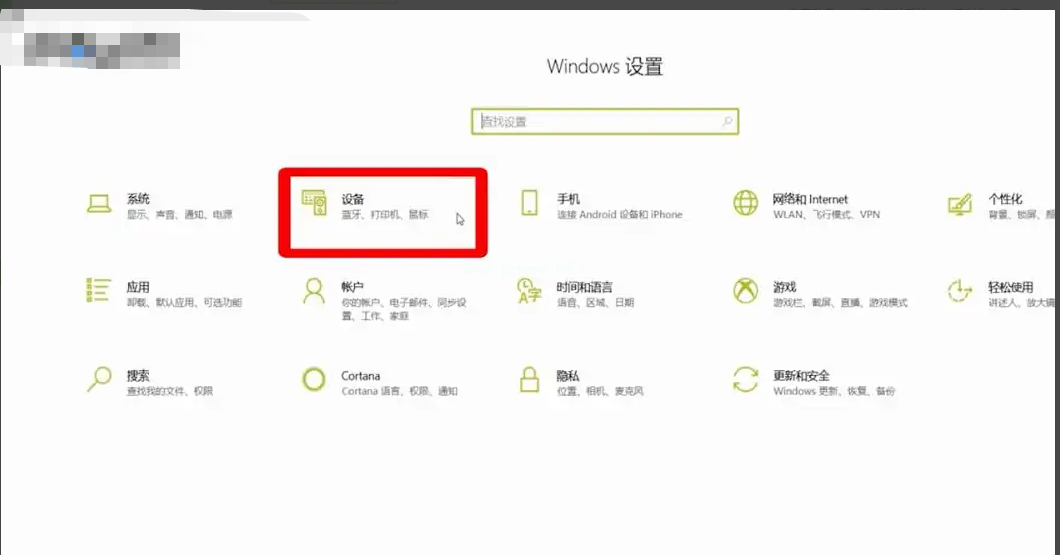This screenshot has height=555, width=1060.
Task: Click the globe icon for 网络和 Internet
Action: [746, 203]
